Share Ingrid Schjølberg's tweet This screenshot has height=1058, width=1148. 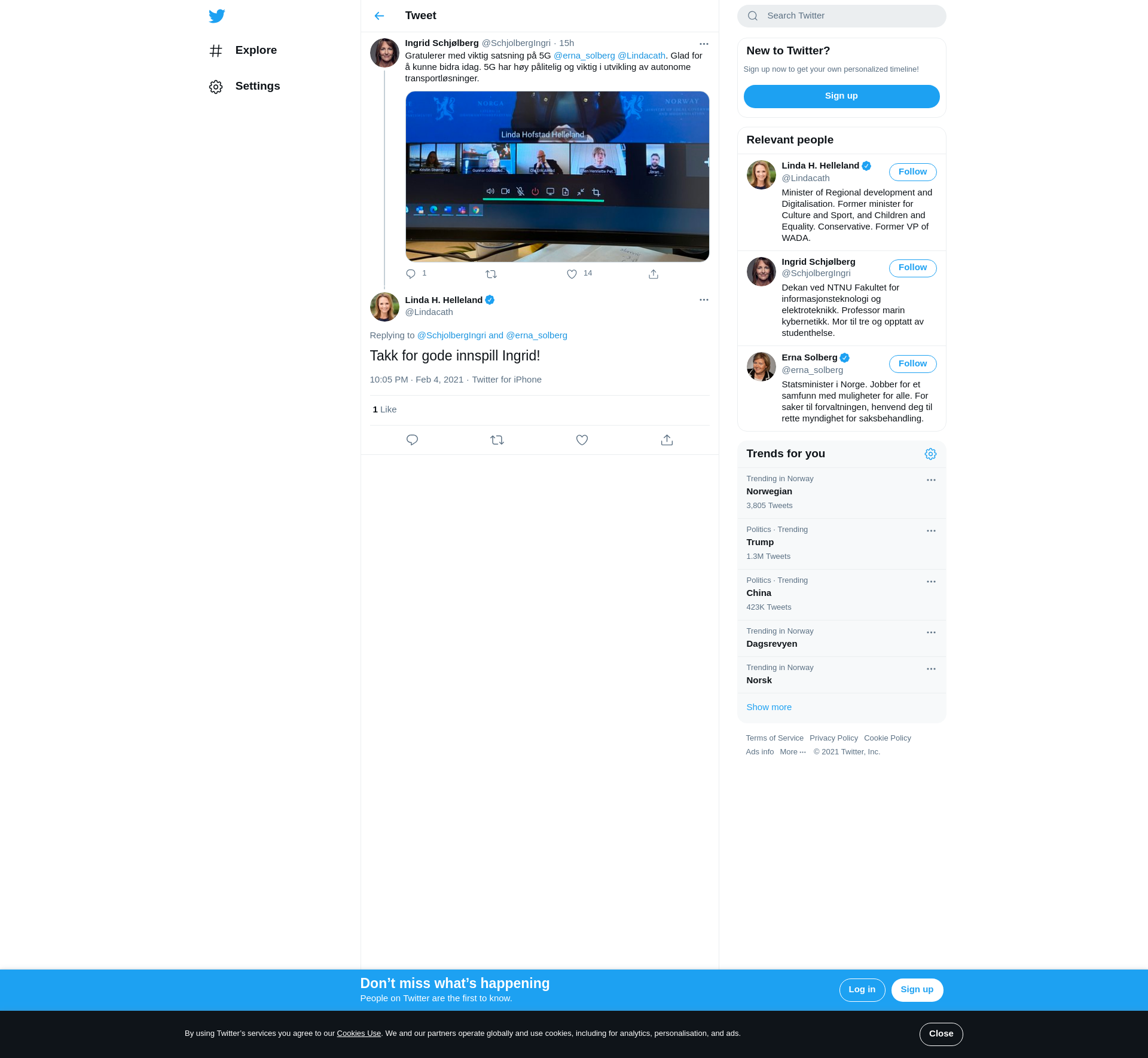[654, 274]
